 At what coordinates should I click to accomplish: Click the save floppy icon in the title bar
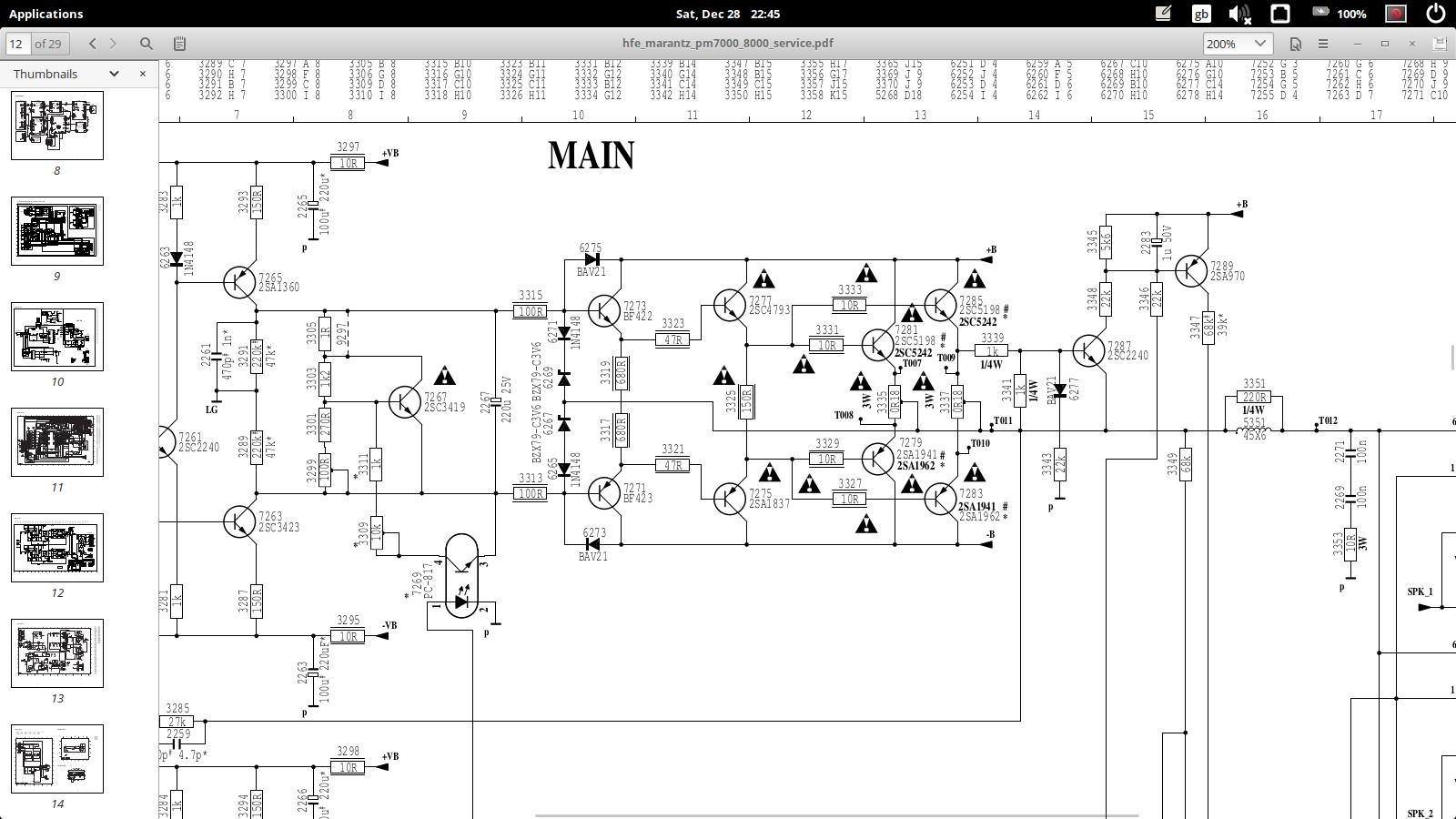[x=1439, y=43]
